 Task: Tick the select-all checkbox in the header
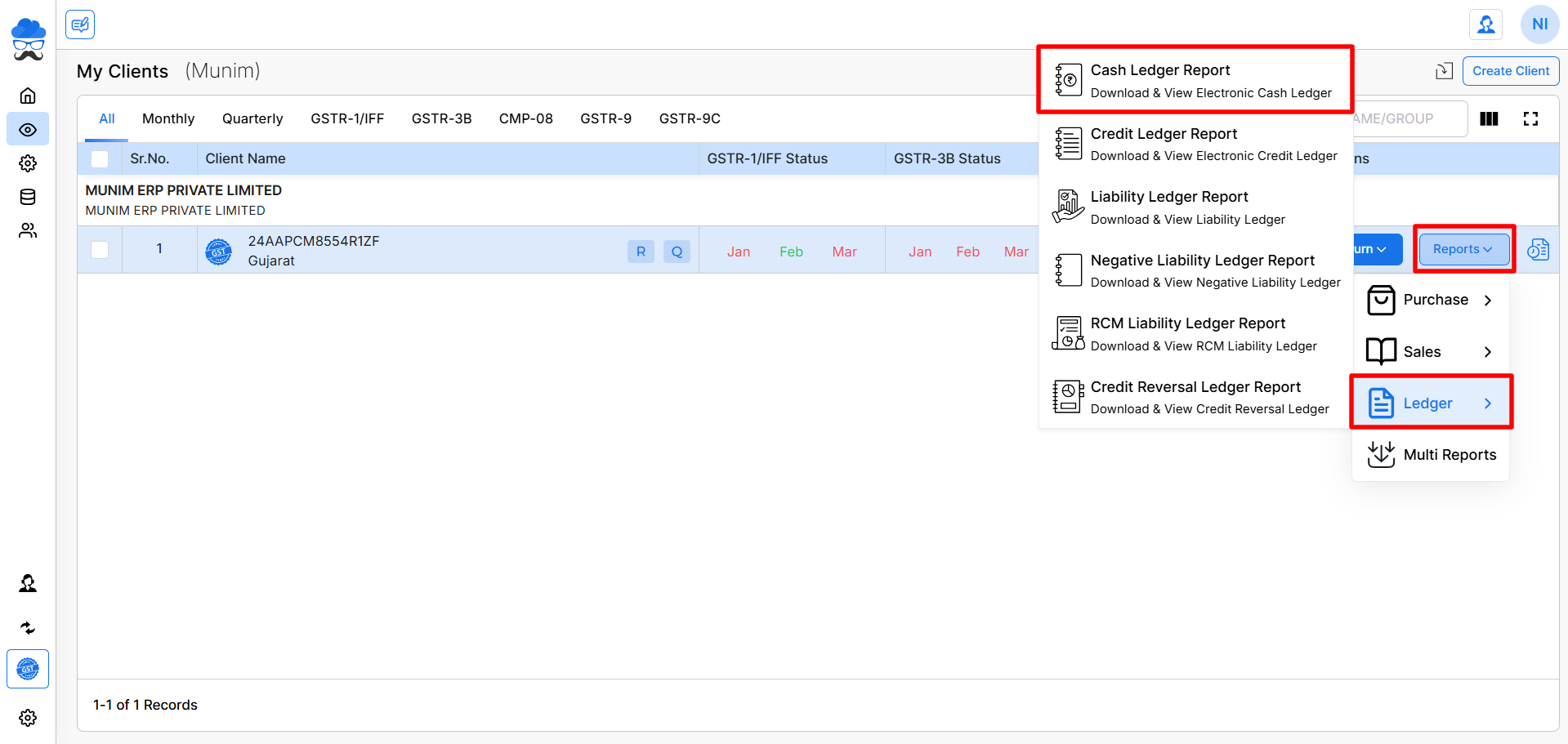(100, 159)
